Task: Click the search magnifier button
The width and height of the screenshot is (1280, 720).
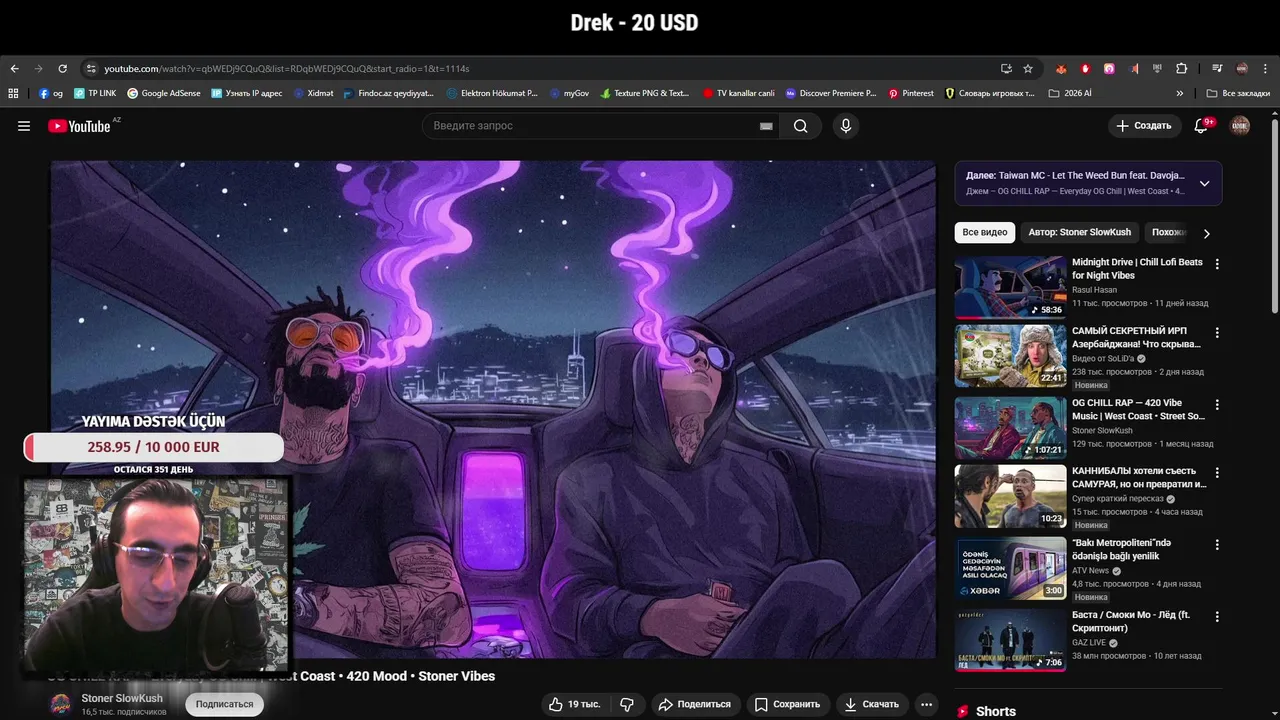Action: [x=801, y=126]
